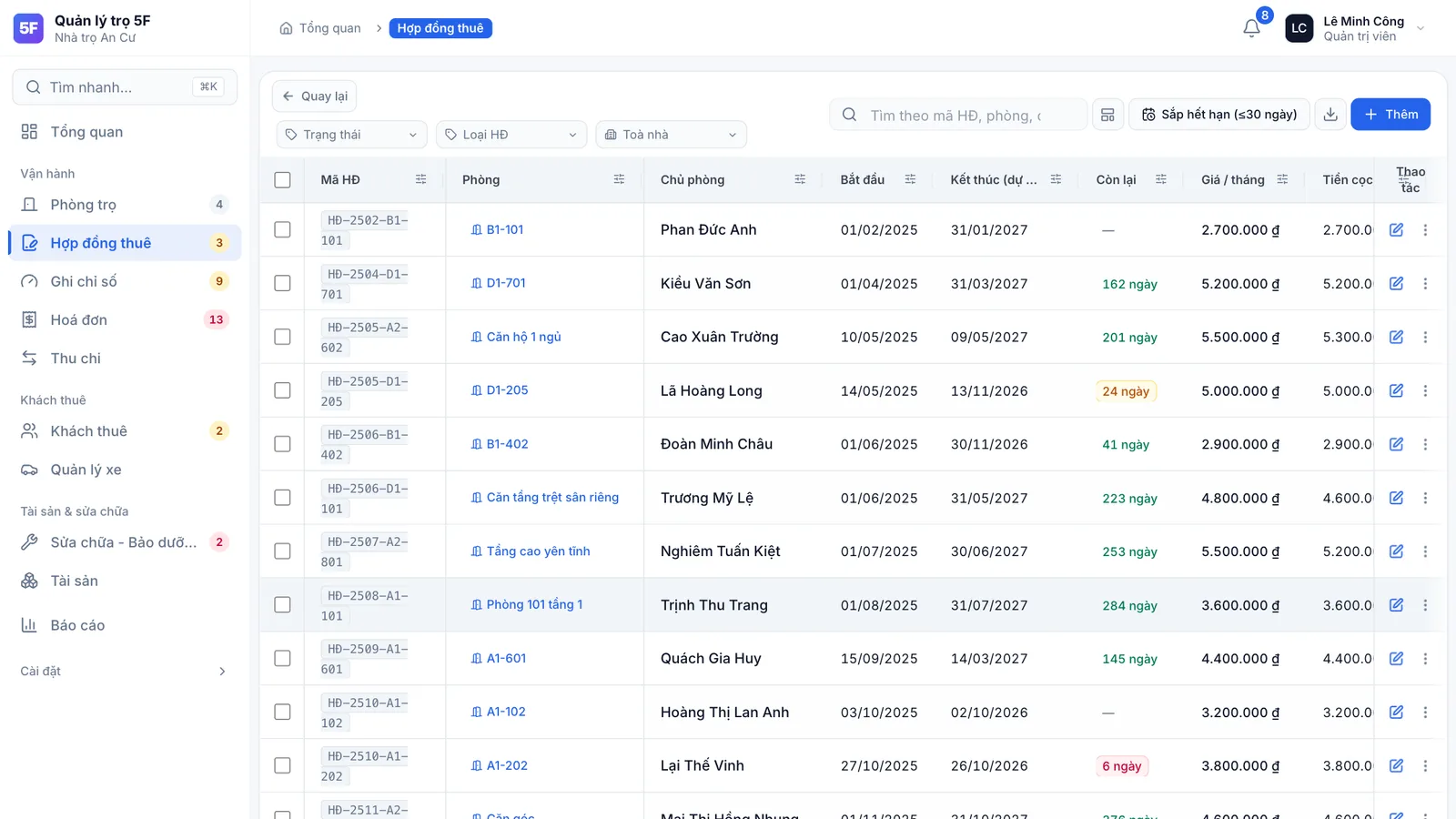Open more actions for Trương Mỹ Lệ
The width and height of the screenshot is (1456, 819).
pyautogui.click(x=1425, y=498)
